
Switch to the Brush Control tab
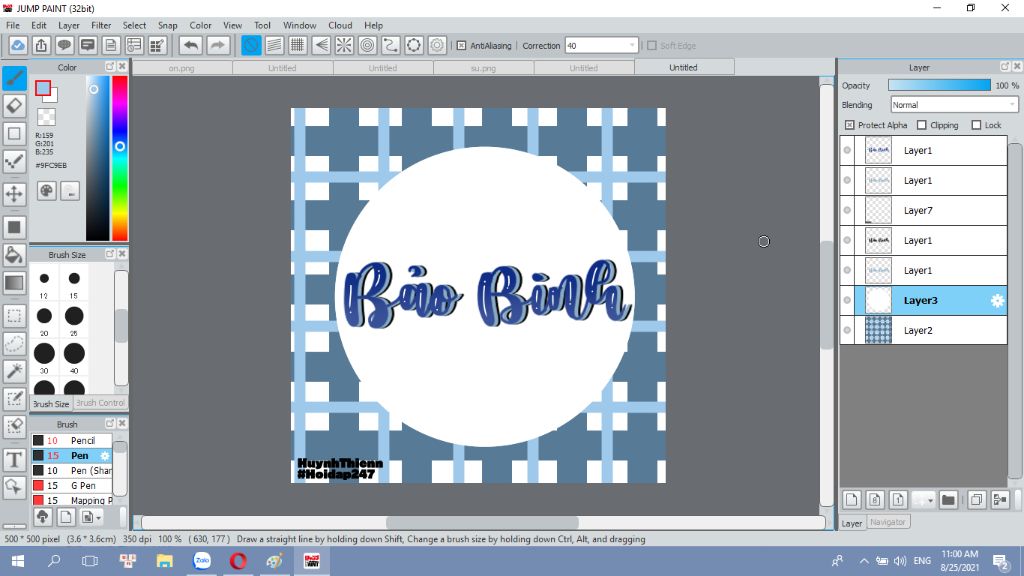point(100,403)
